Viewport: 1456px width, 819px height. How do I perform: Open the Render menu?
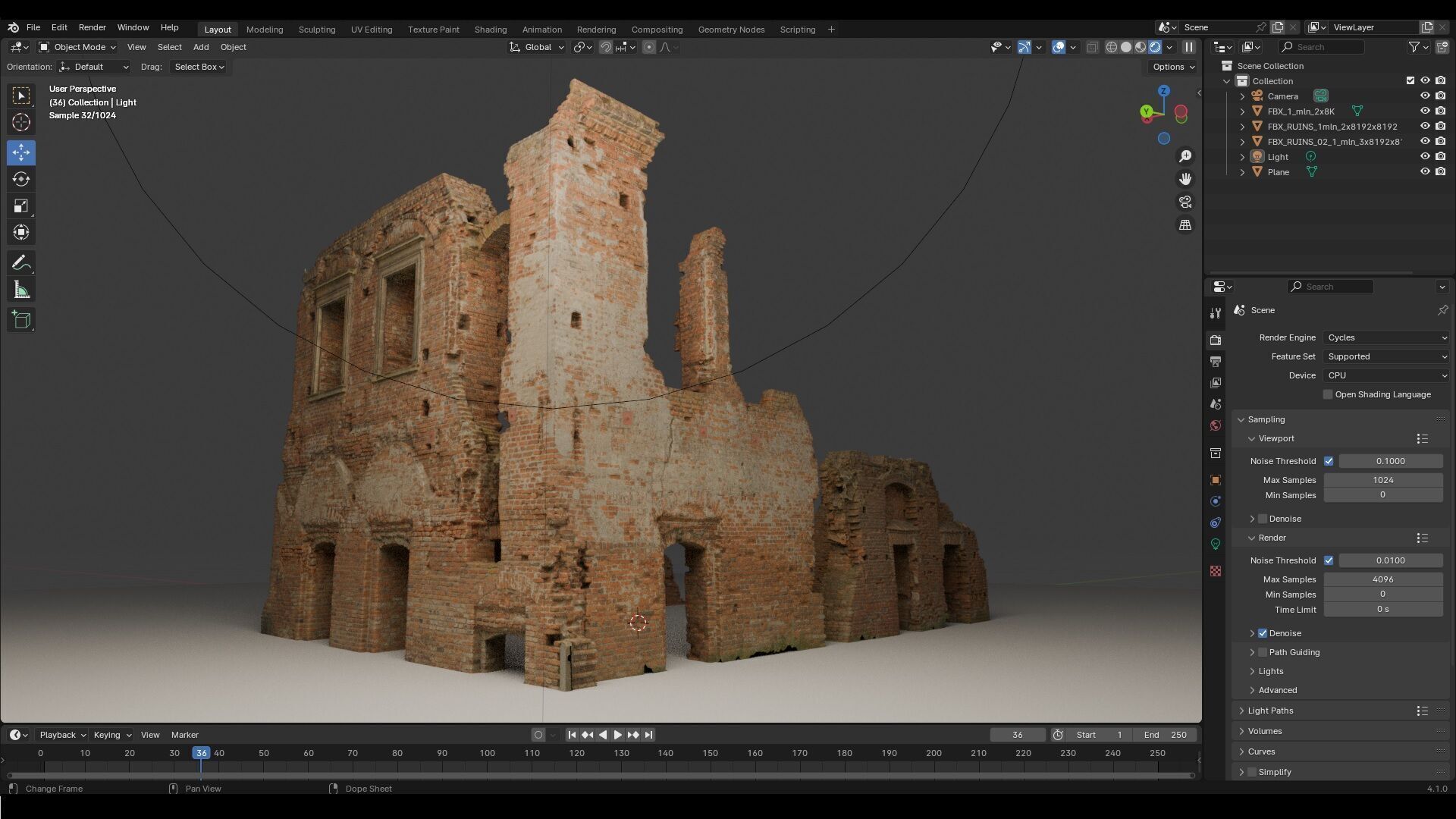[92, 27]
